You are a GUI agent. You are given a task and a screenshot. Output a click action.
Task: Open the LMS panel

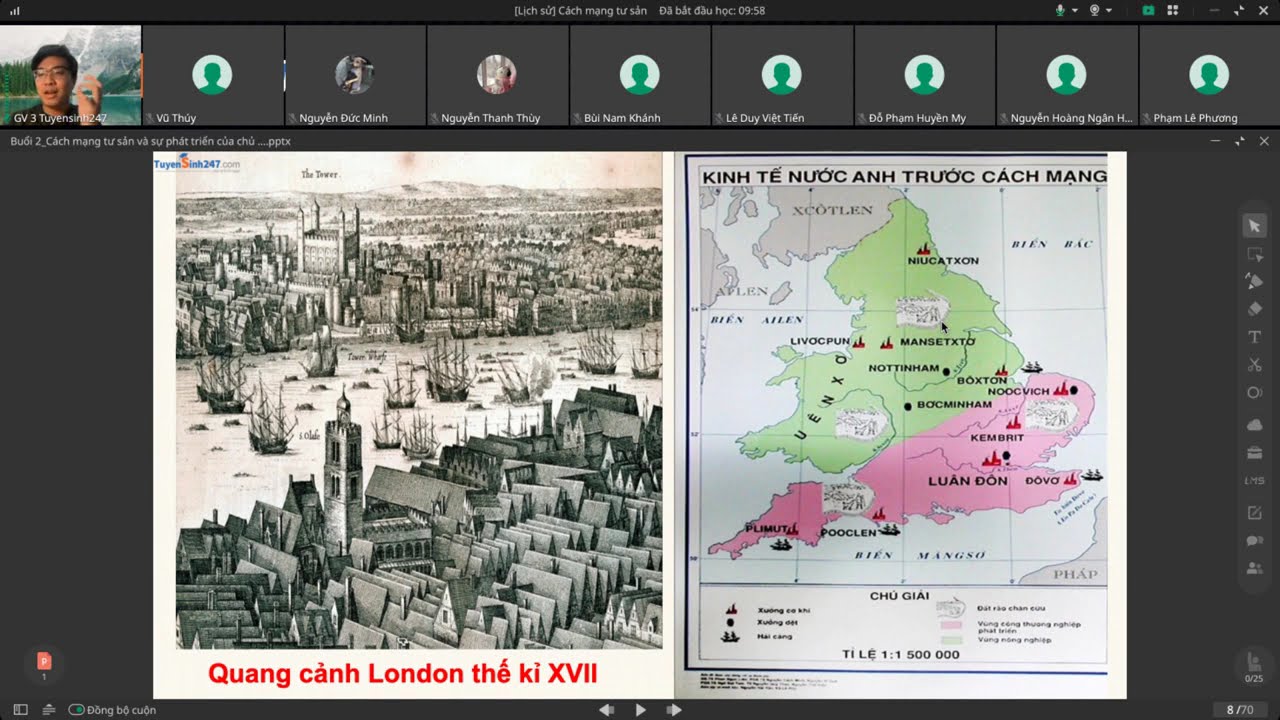[1254, 481]
